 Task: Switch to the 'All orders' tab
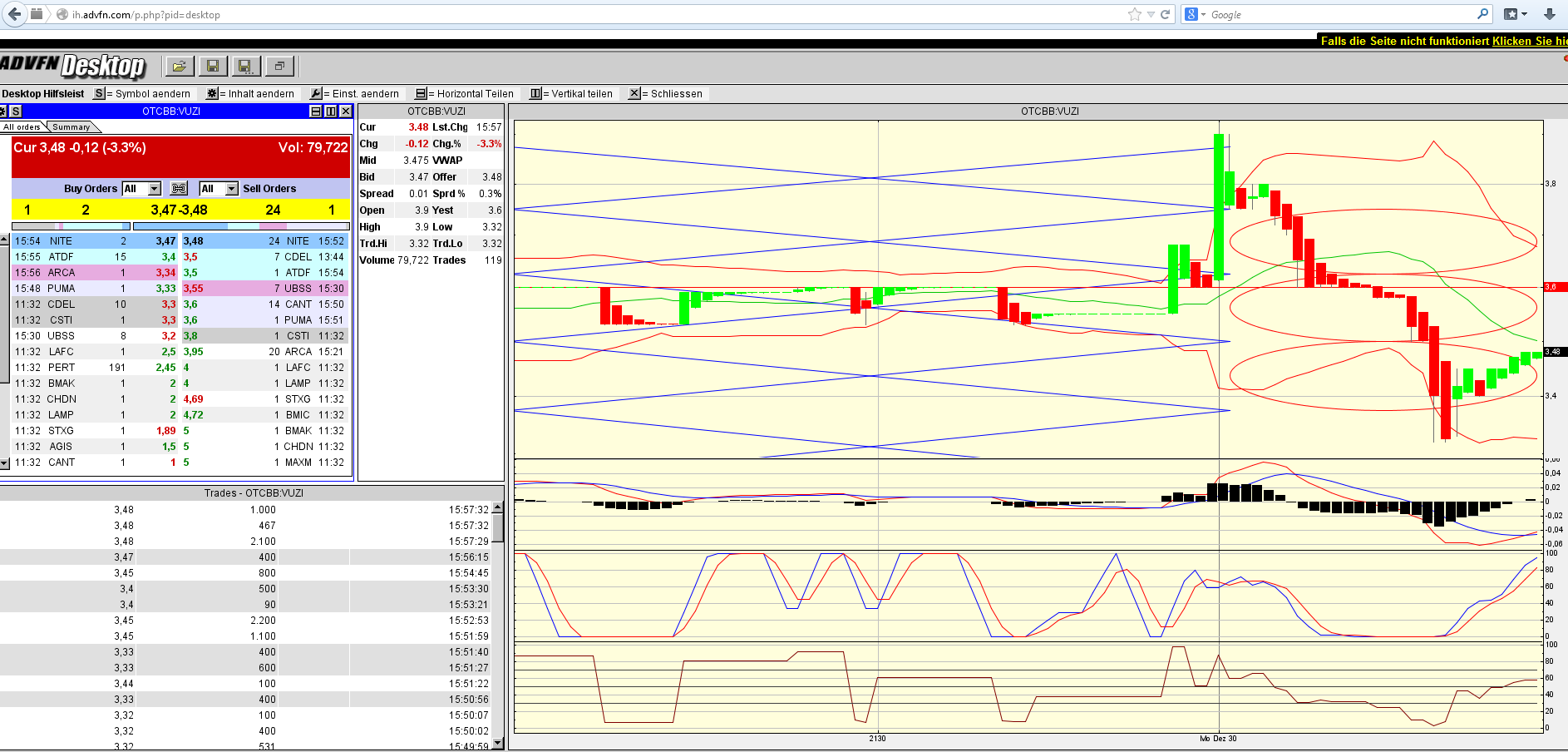(22, 127)
